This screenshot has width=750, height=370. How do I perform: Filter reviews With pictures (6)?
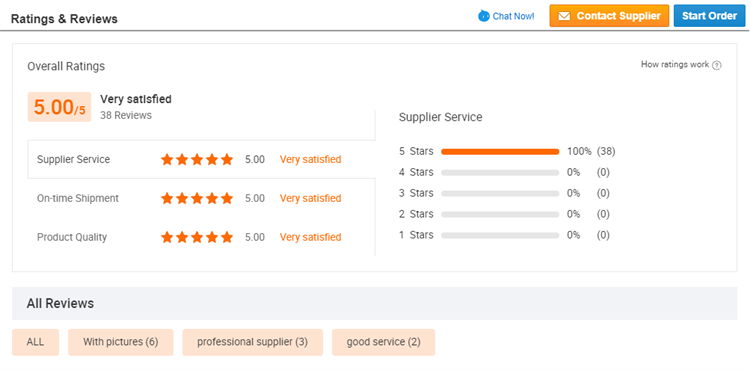121,342
